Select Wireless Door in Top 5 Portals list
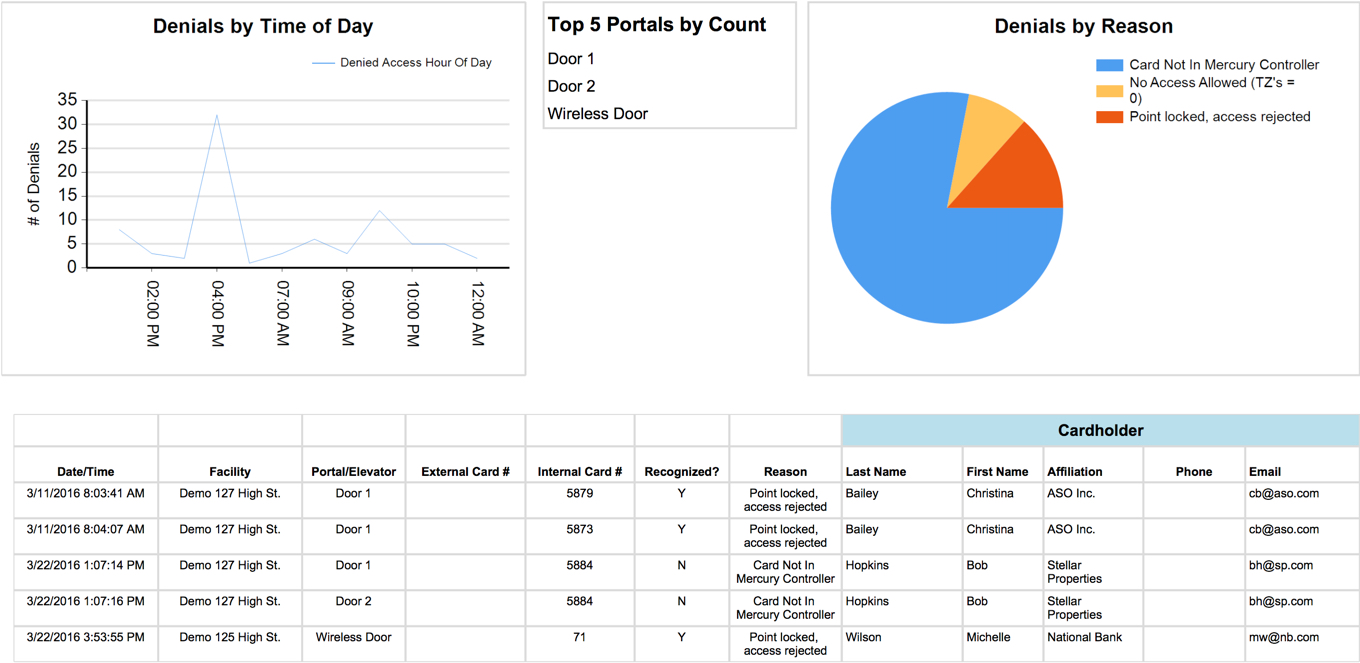Viewport: 1360px width, 663px height. tap(597, 114)
